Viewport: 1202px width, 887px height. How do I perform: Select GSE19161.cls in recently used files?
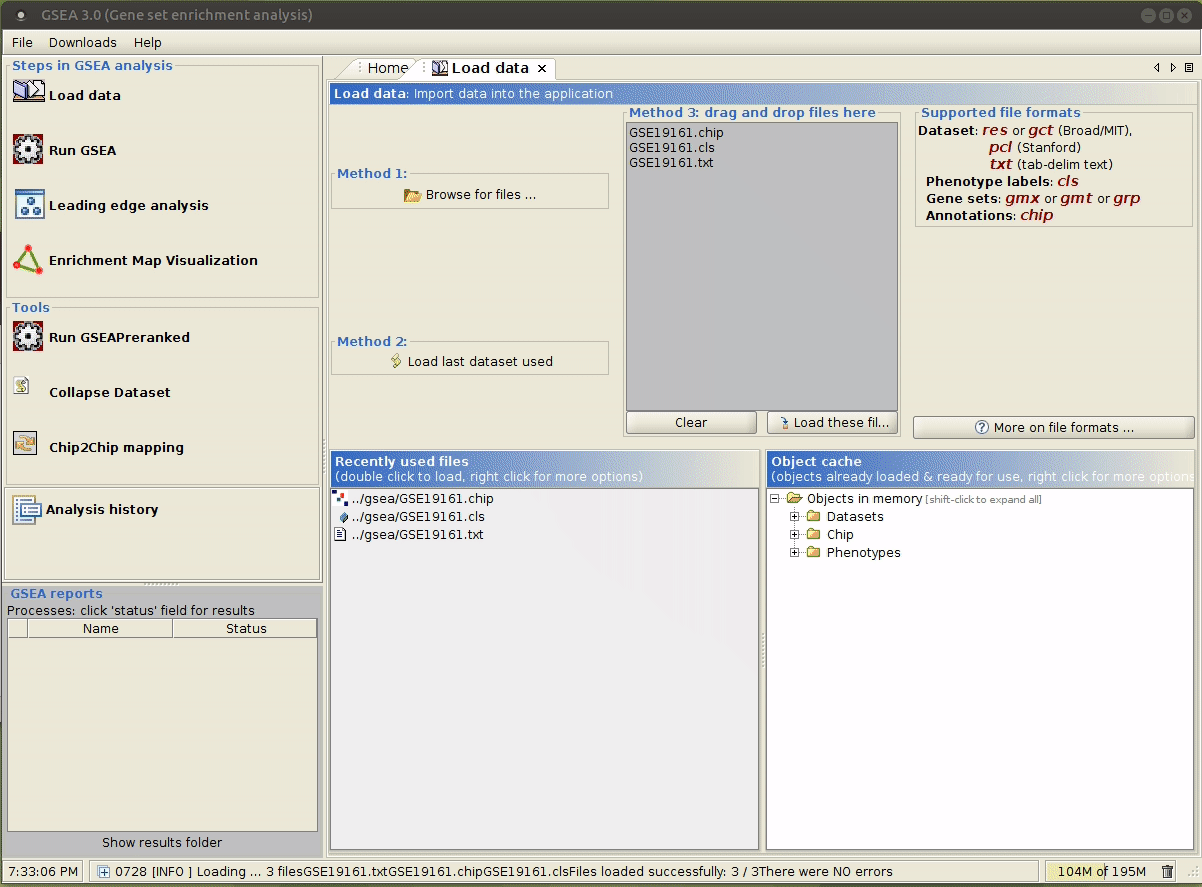click(417, 517)
